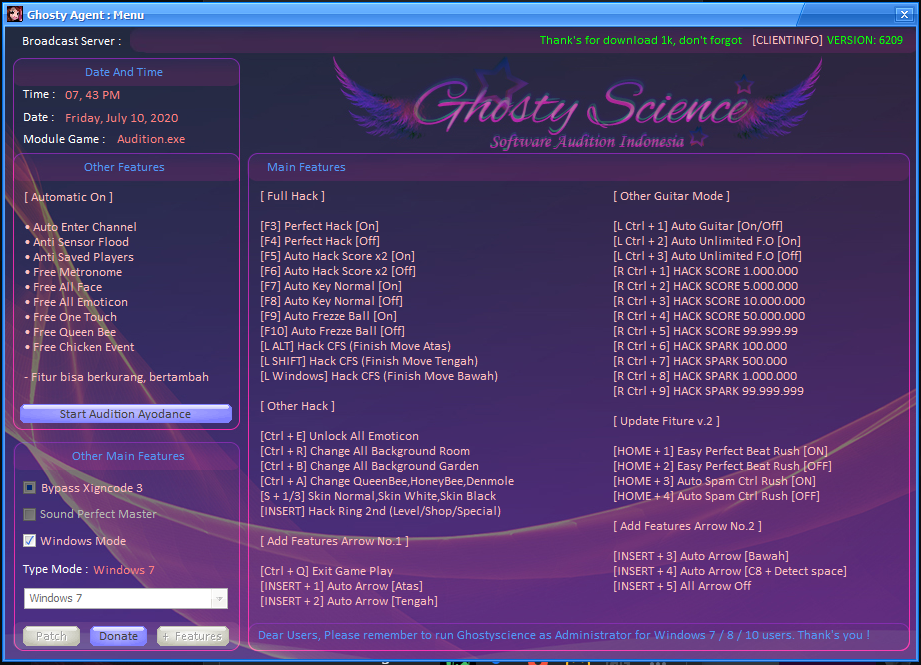
Task: Click the Broadcast Server message text
Action: point(641,40)
